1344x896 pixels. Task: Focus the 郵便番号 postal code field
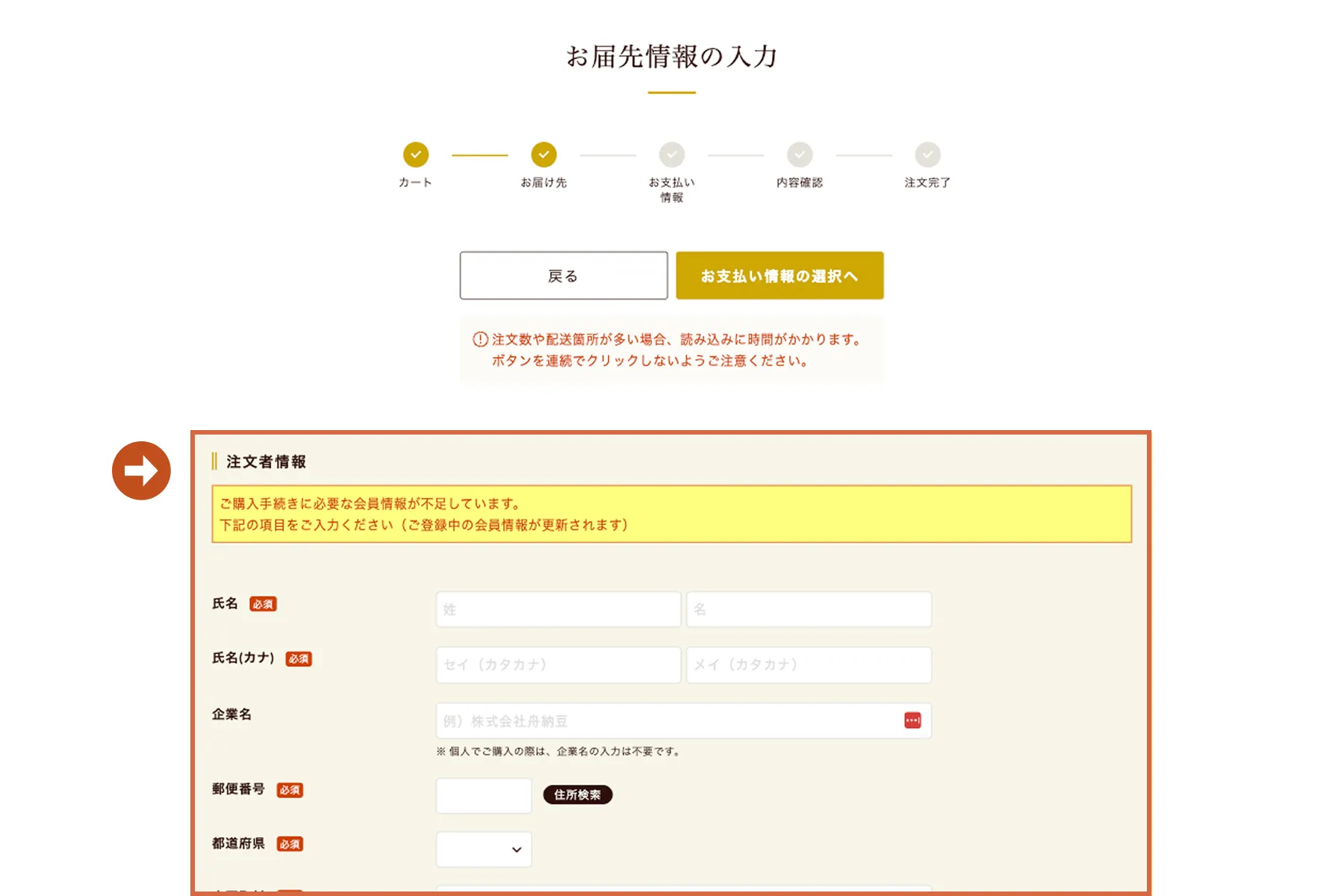coord(484,795)
